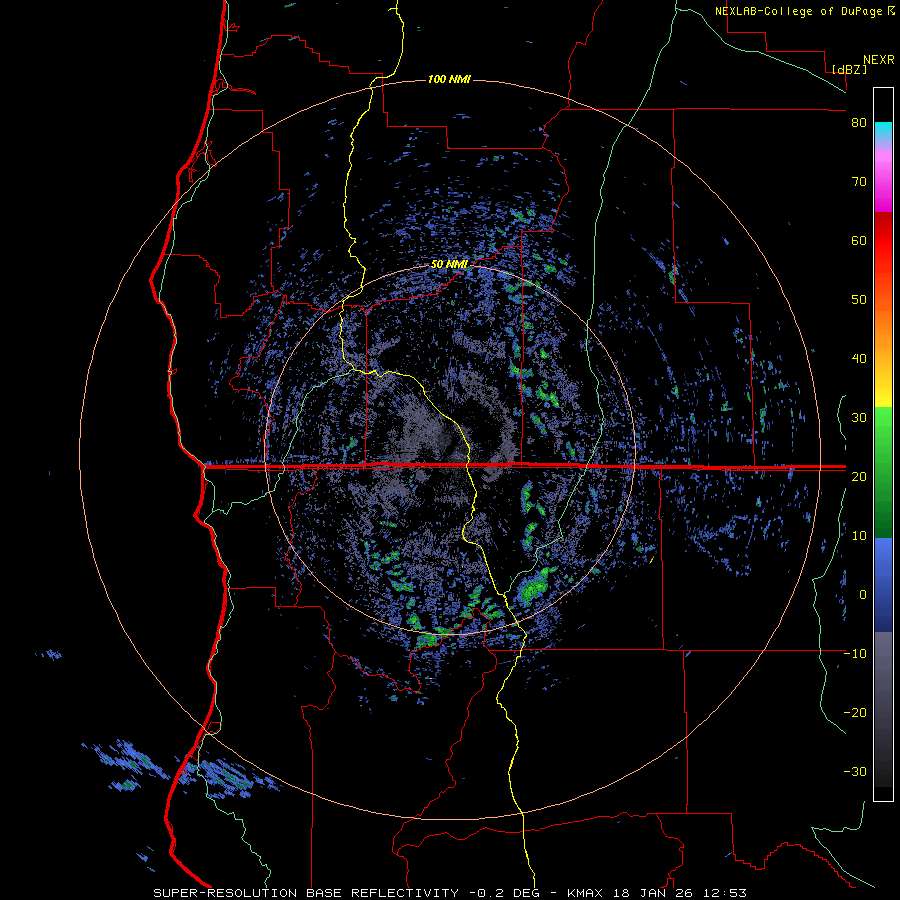Click the -20 value on the dBZ scale
Screen dimensions: 900x900
tap(855, 712)
